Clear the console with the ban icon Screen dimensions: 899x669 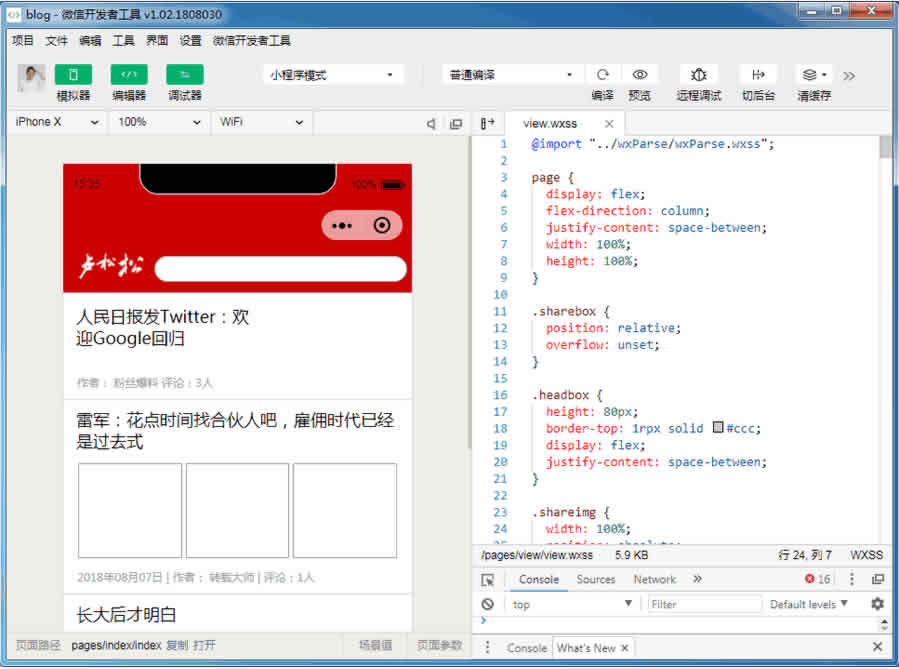tap(487, 604)
